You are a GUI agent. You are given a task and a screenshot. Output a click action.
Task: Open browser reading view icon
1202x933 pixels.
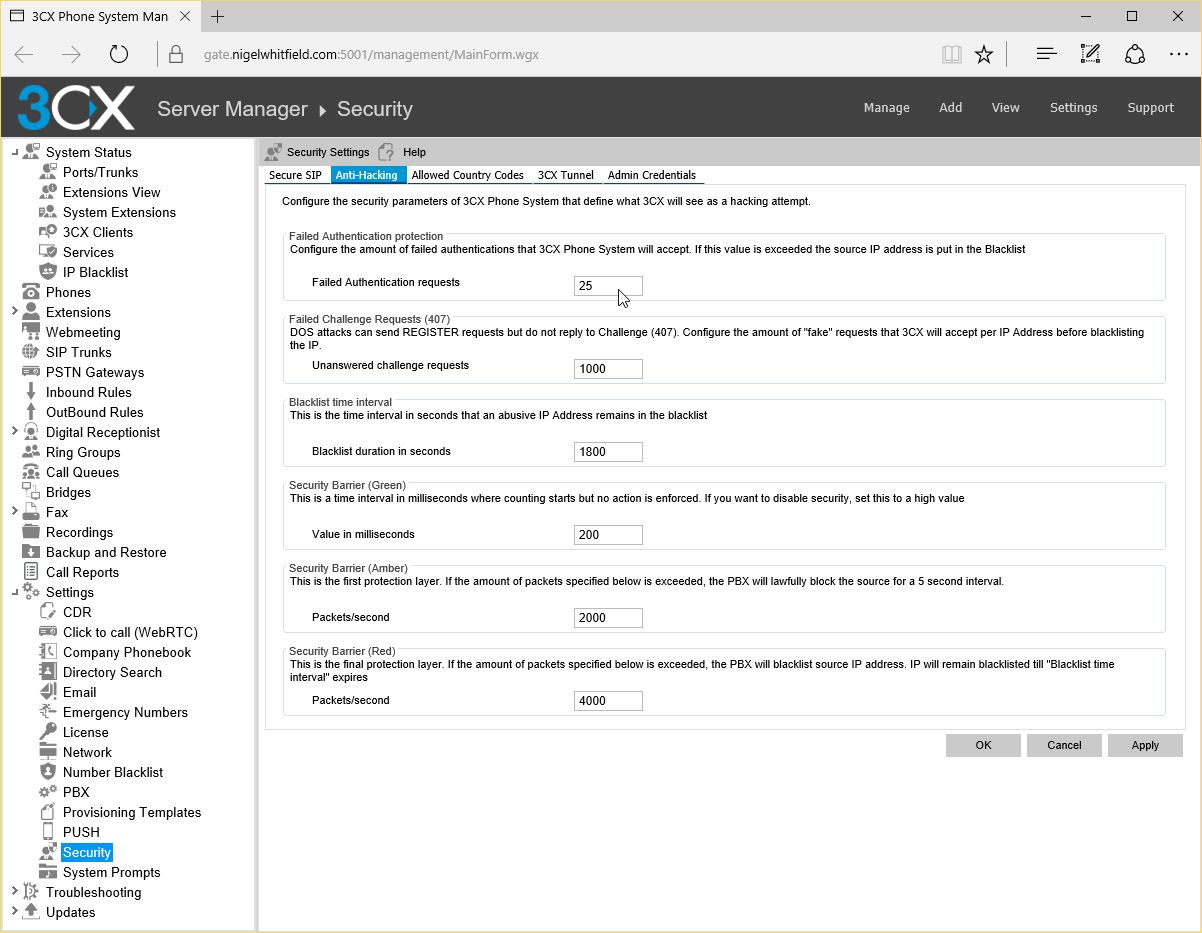tap(952, 54)
